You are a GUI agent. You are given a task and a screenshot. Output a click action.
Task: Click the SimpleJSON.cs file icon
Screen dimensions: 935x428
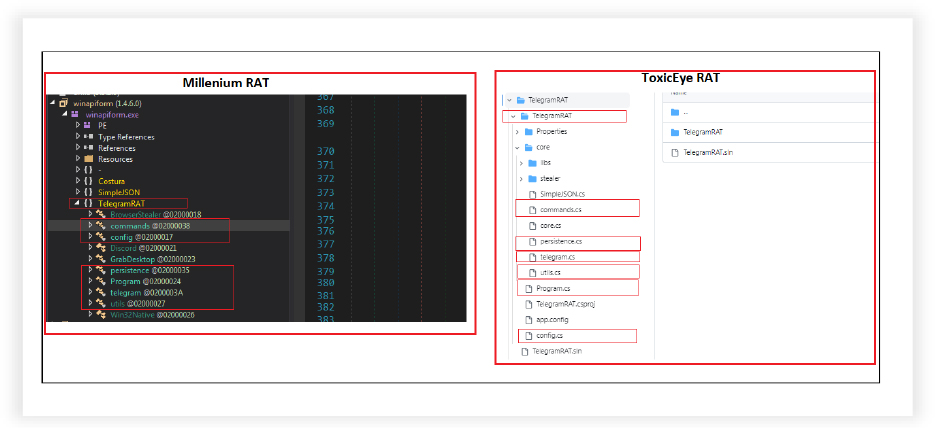point(532,194)
